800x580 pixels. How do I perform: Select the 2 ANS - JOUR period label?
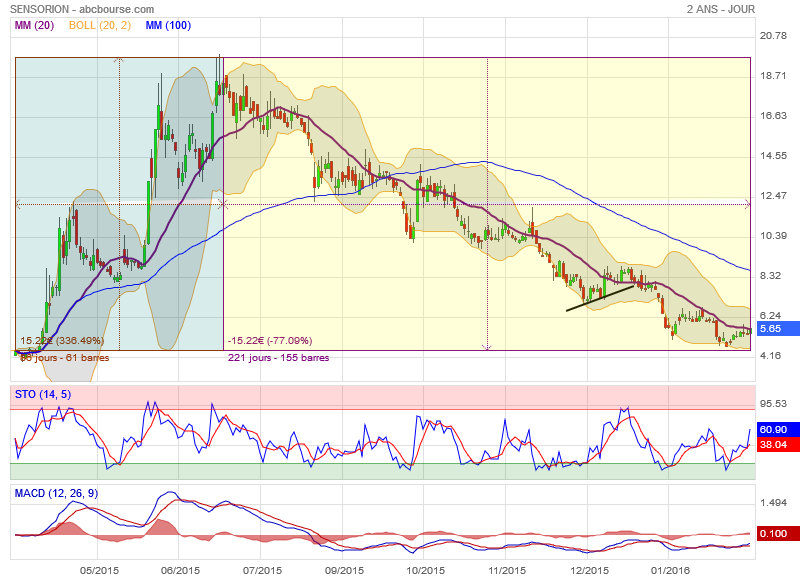[x=721, y=9]
